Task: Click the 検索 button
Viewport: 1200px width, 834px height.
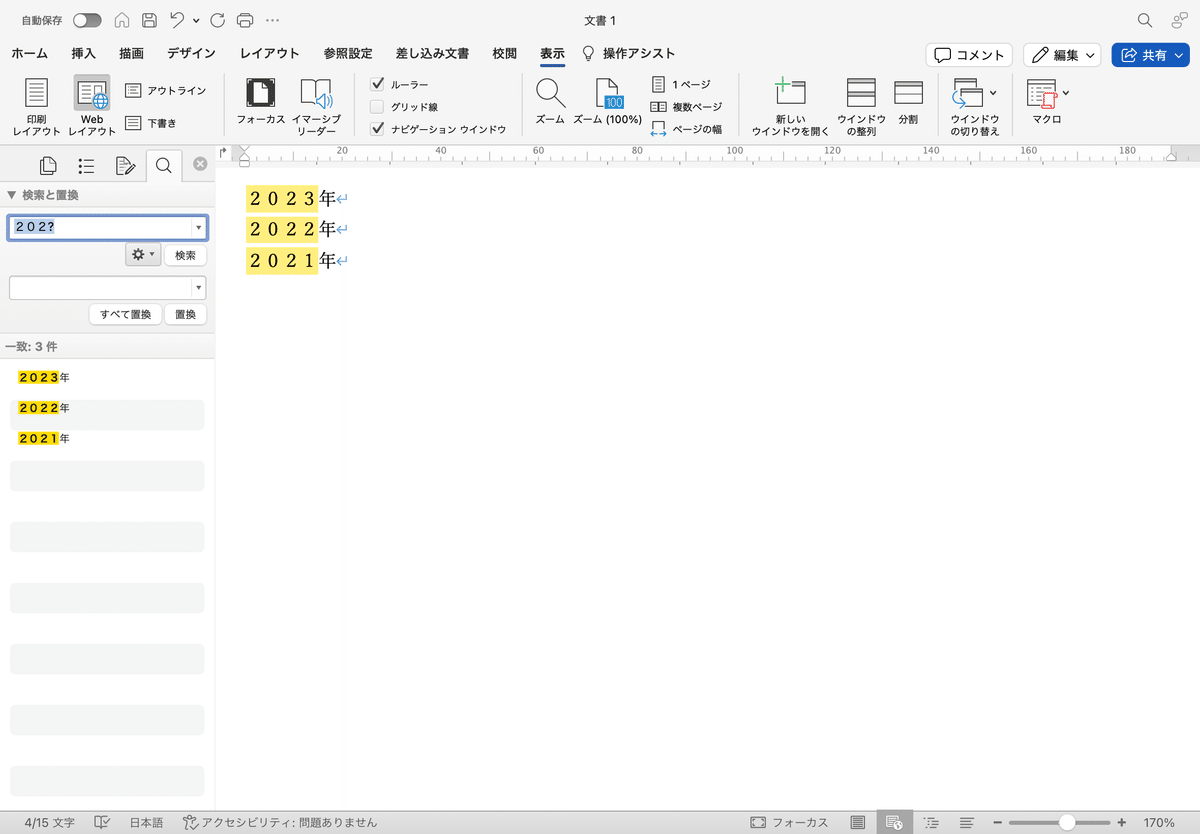Action: [x=185, y=255]
